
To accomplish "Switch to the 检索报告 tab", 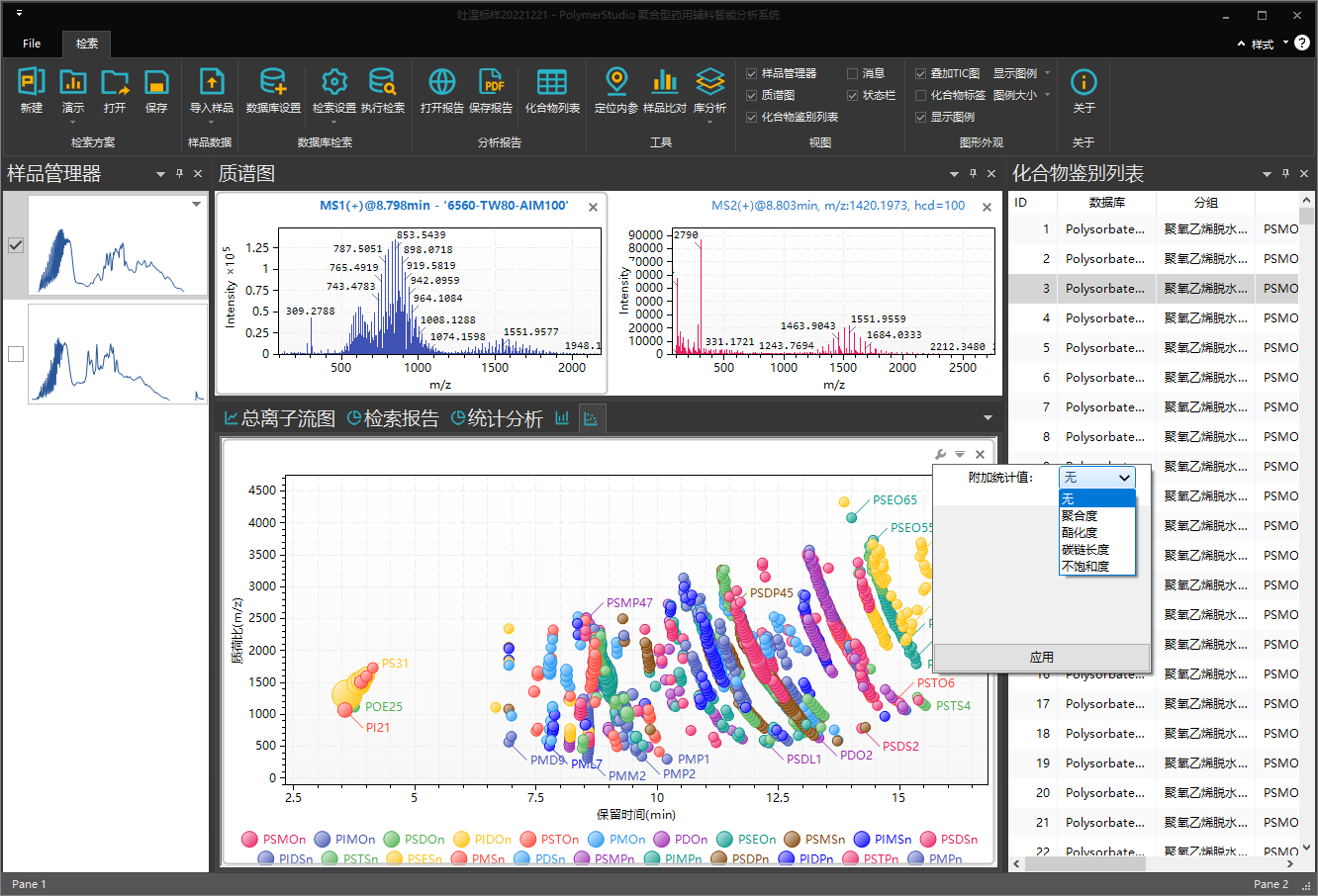I will coord(393,418).
